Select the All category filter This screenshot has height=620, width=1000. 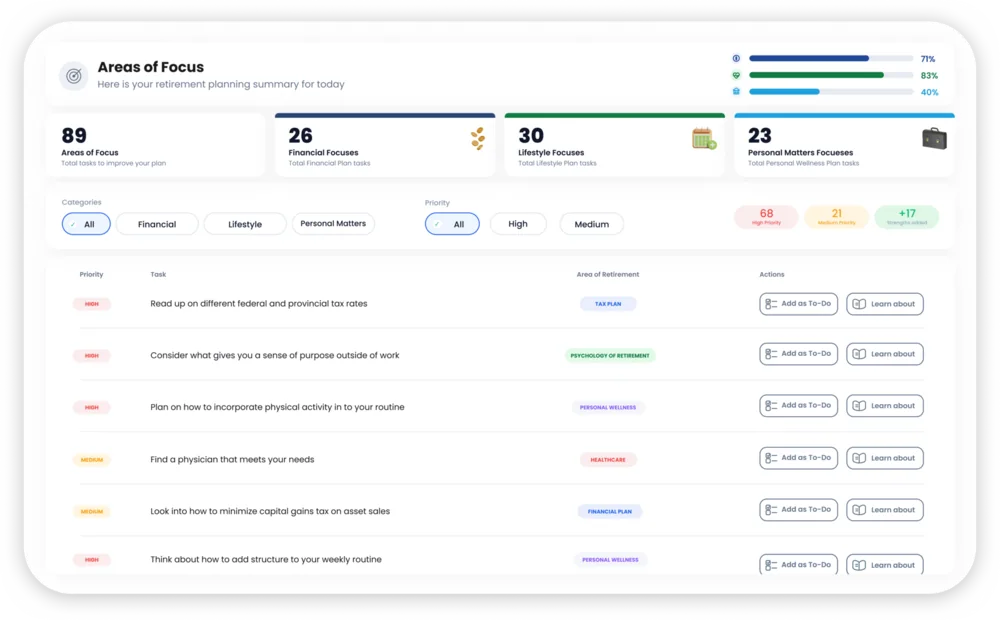point(86,224)
